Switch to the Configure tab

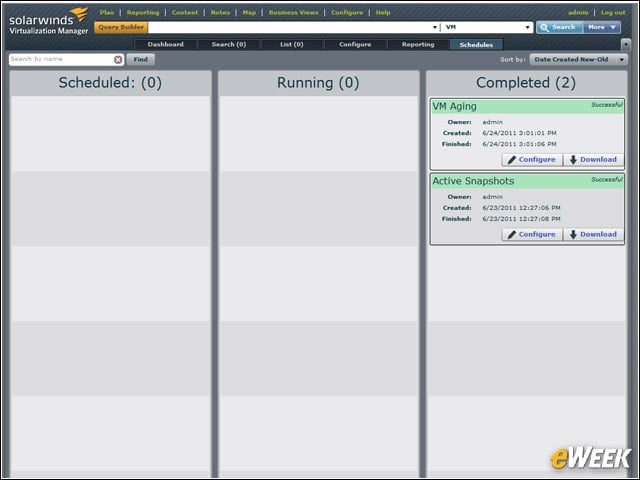pyautogui.click(x=355, y=44)
